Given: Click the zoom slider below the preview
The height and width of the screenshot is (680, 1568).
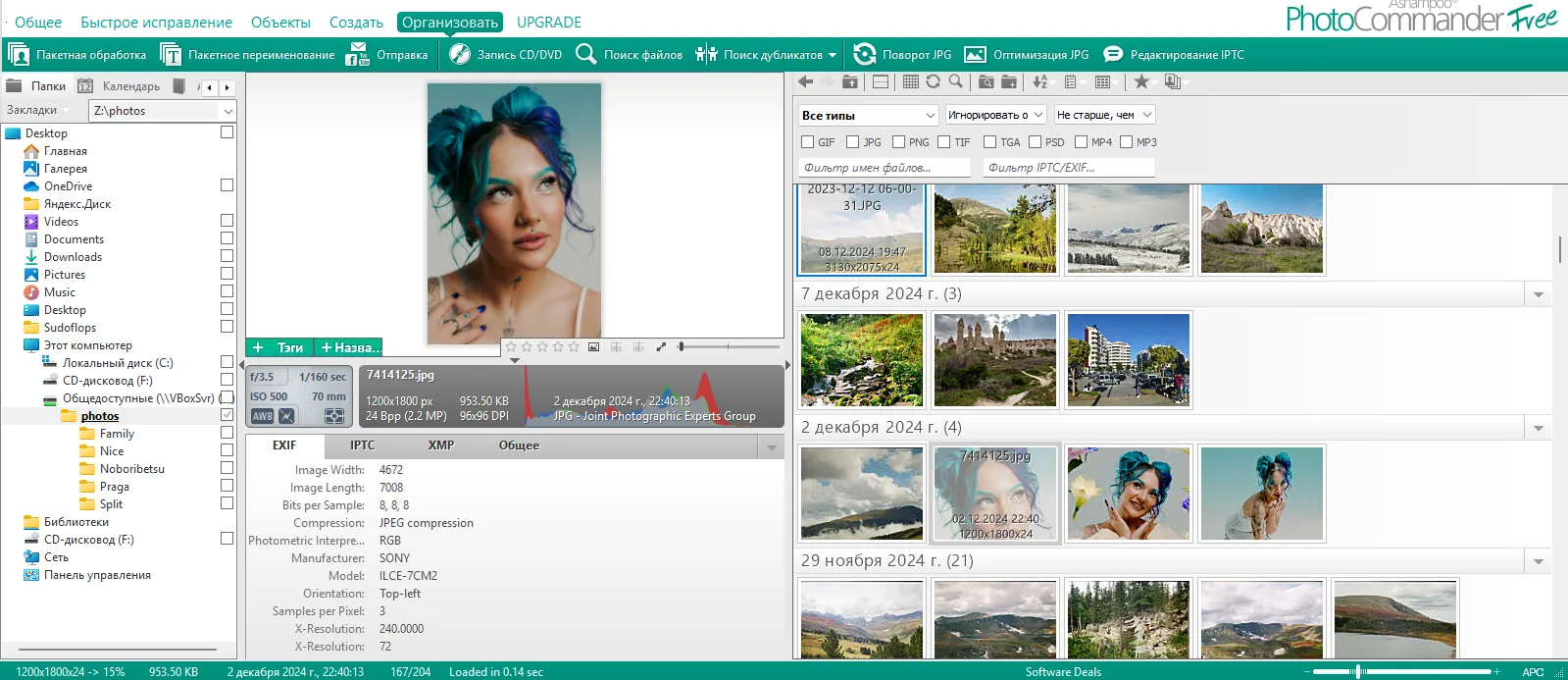Looking at the screenshot, I should [x=728, y=346].
